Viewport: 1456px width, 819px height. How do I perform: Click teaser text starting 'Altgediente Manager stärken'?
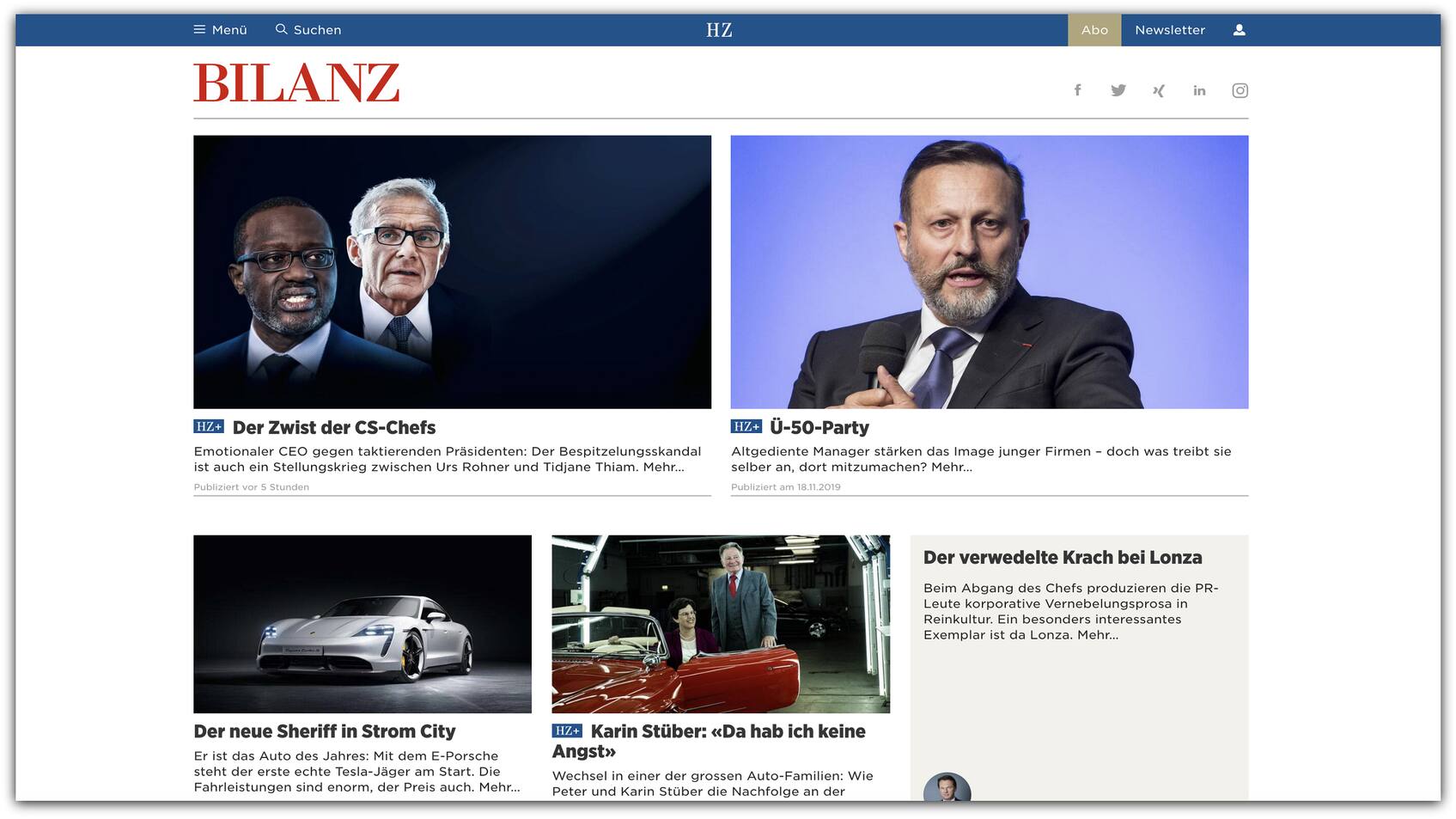point(981,459)
